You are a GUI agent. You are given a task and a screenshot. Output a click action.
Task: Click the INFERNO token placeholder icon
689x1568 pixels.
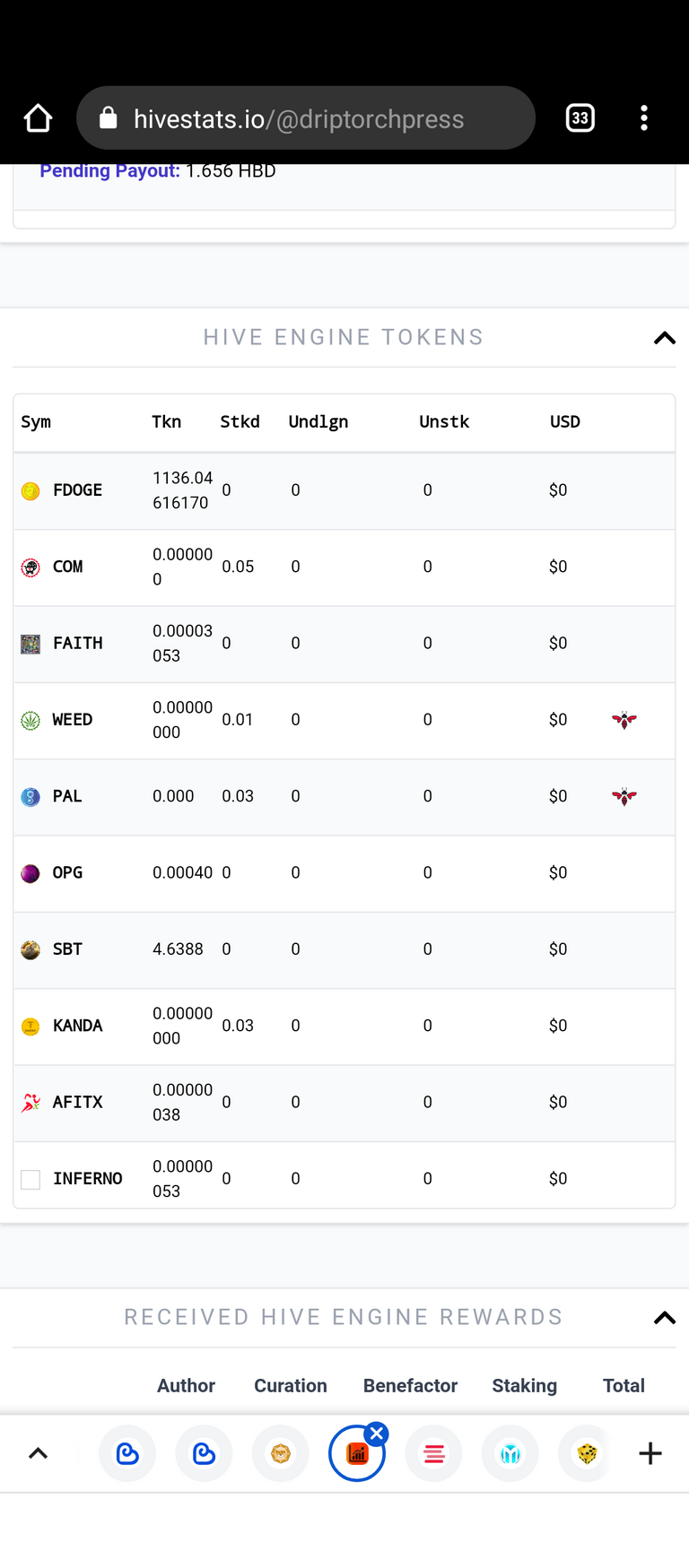pos(31,1180)
